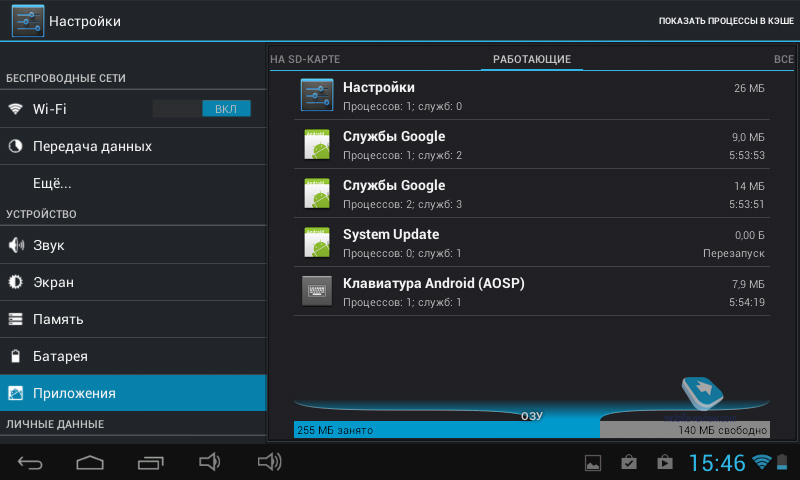Tap the storage icon next to Память
The width and height of the screenshot is (800, 480).
16,319
